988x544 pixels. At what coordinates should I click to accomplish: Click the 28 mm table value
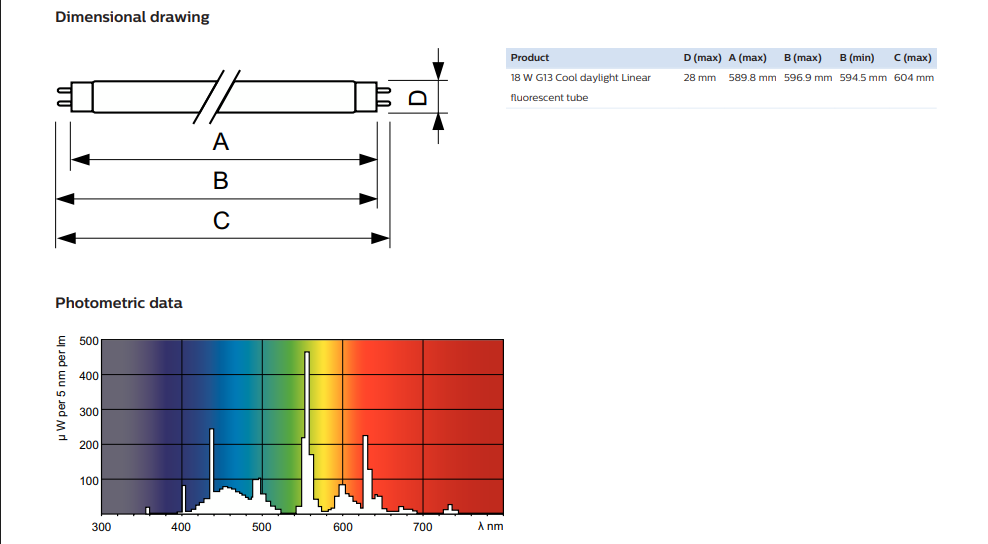pos(699,78)
